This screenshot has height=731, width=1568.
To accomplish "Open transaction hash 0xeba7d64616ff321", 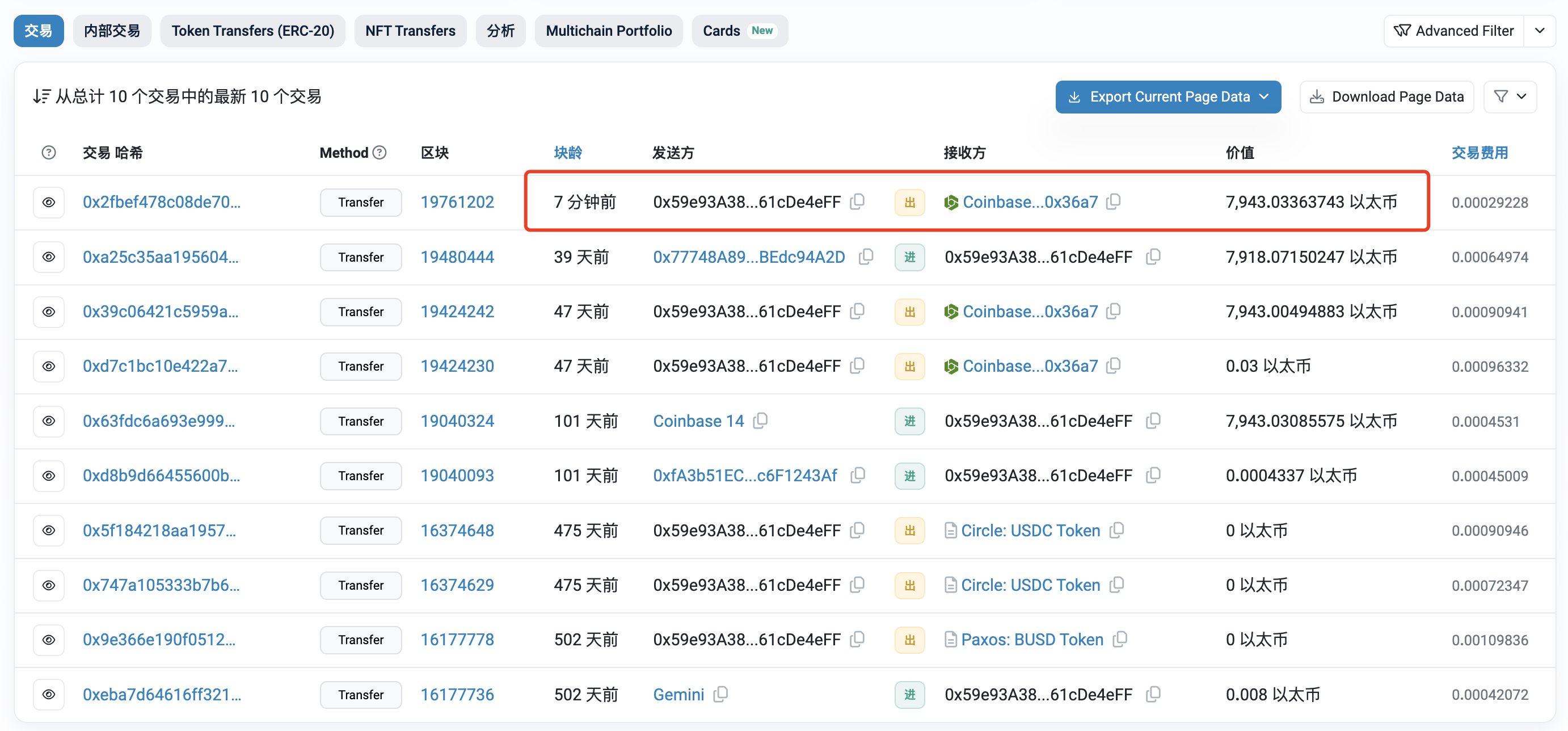I will click(162, 694).
